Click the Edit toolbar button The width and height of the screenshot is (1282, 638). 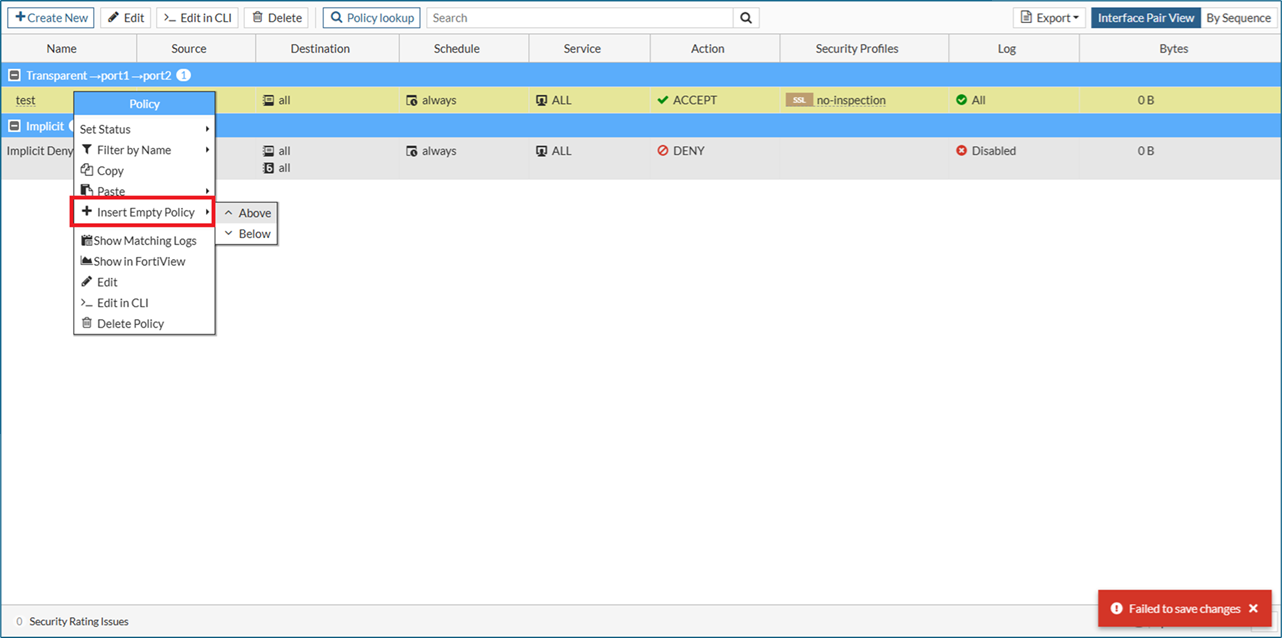coord(126,18)
